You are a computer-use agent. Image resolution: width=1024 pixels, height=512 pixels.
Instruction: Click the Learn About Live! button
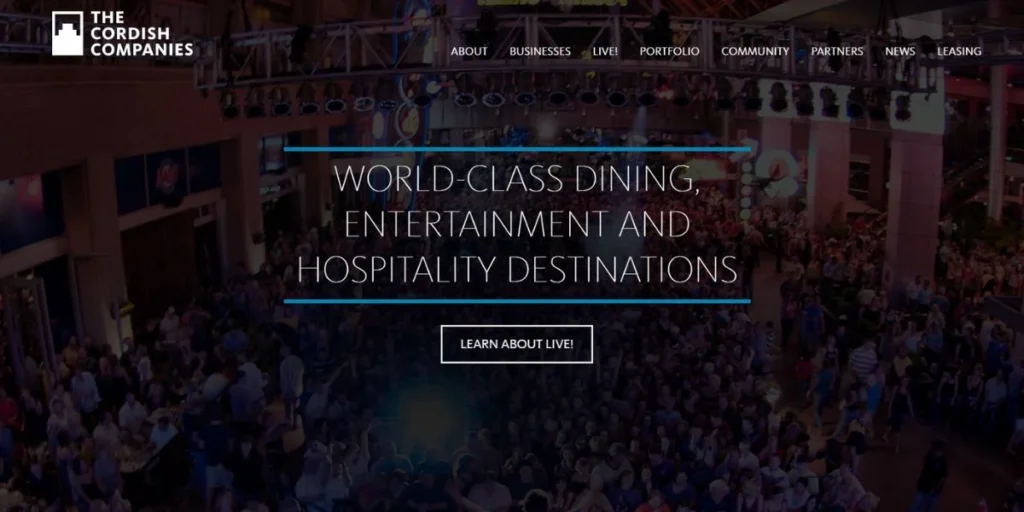(517, 344)
